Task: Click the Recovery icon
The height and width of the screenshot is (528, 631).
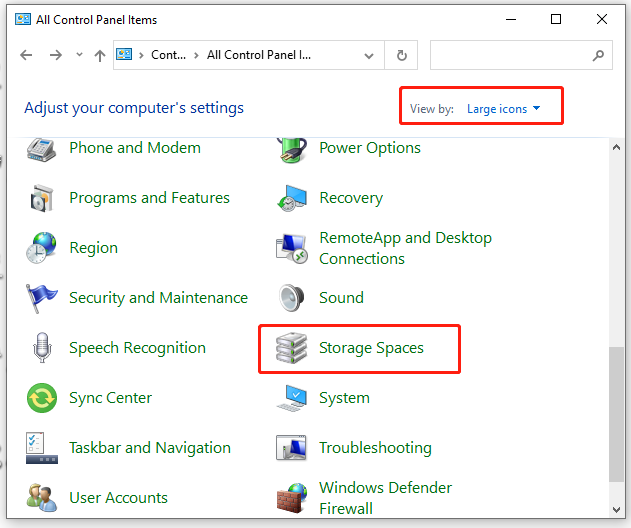Action: coord(292,198)
